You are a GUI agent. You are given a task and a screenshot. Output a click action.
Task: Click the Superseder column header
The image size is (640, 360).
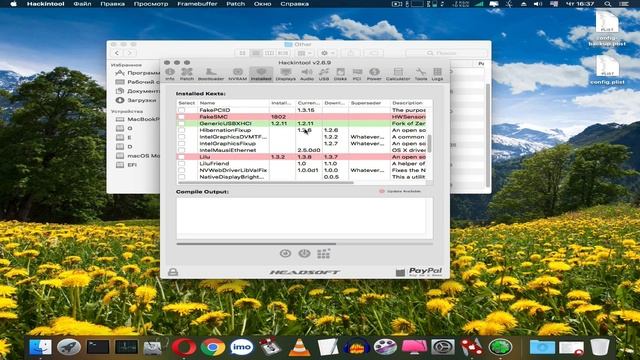(369, 103)
